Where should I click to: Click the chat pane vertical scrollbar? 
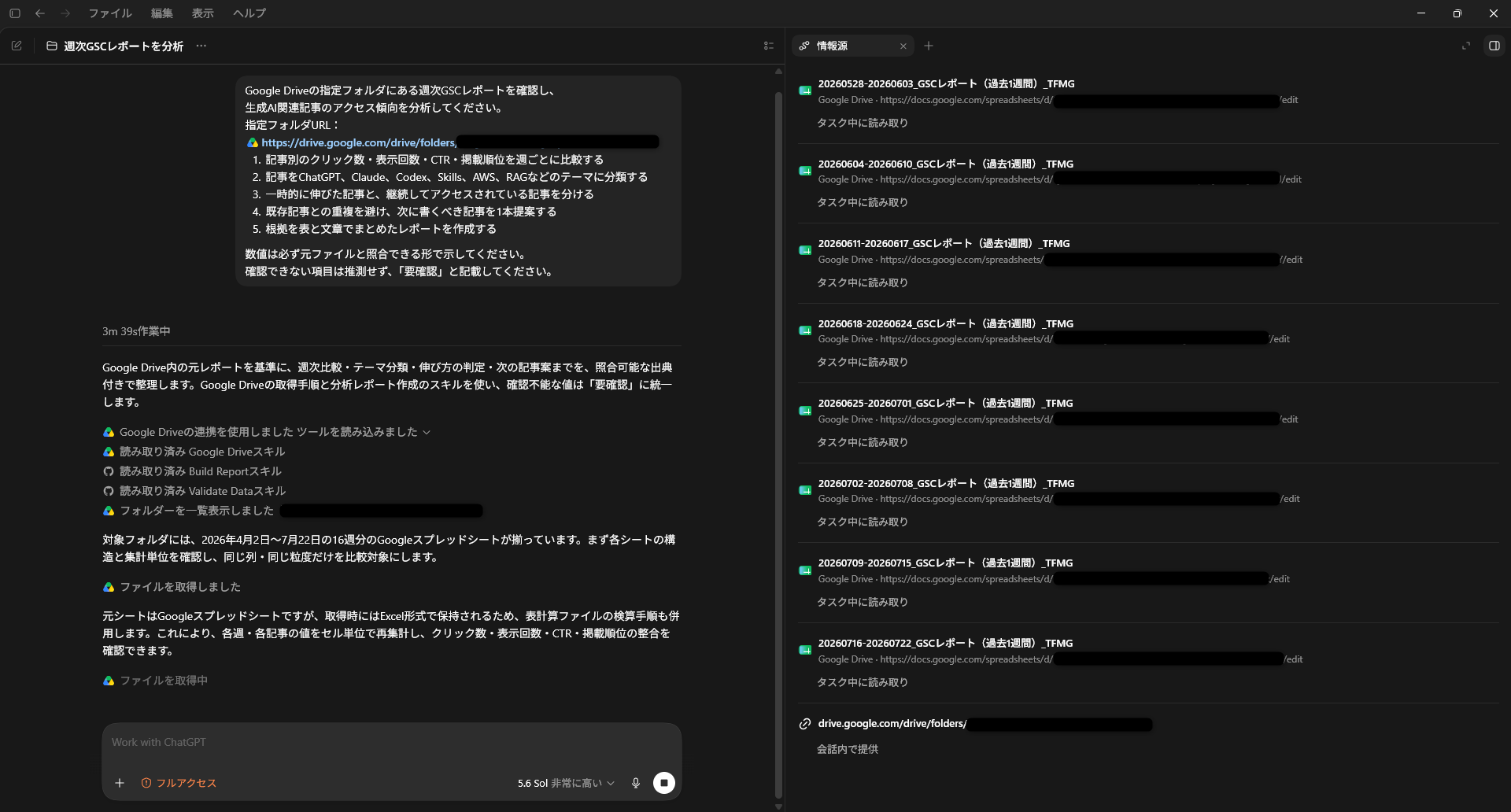pos(778,445)
